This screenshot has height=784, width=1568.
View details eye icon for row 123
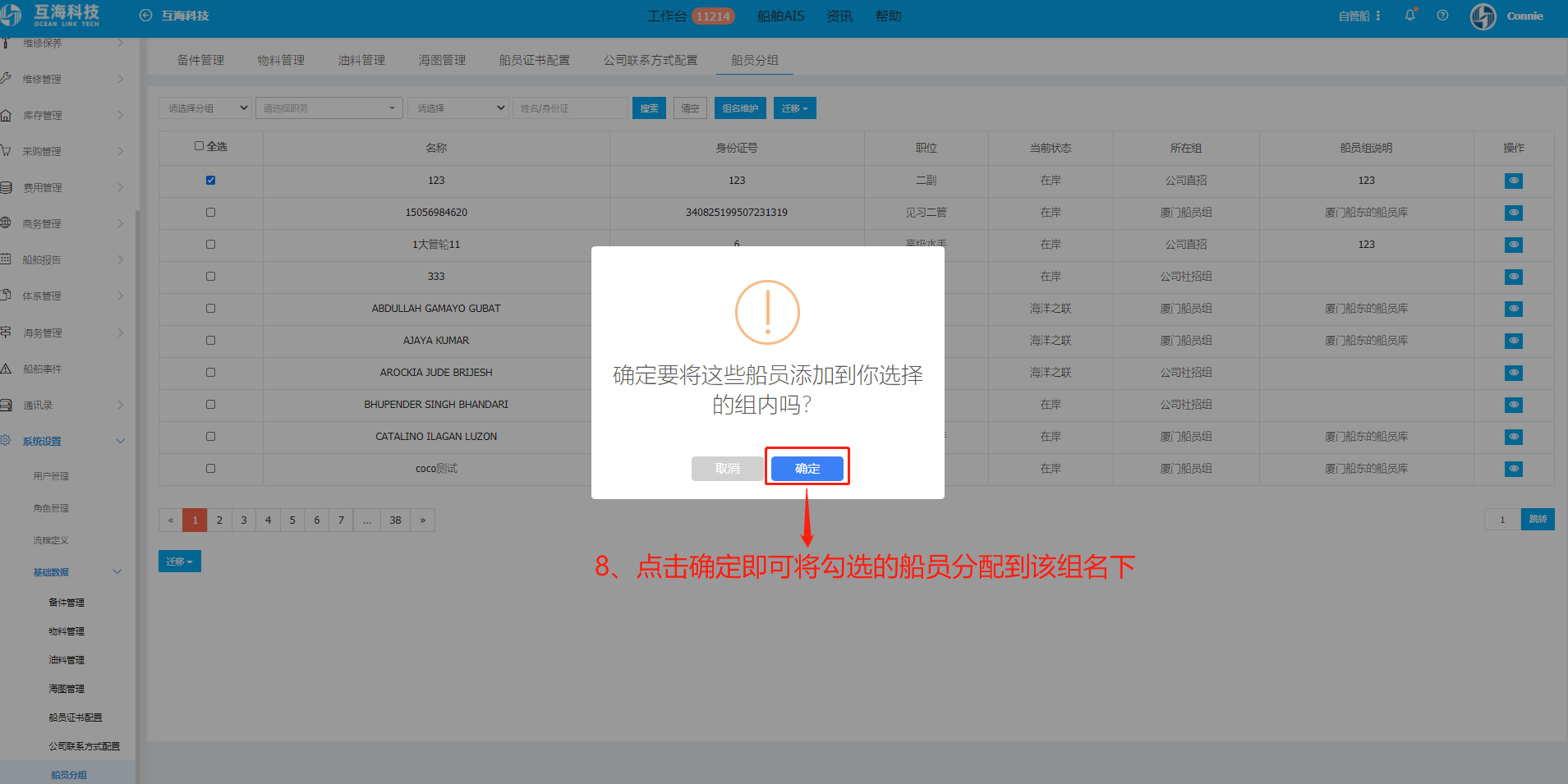tap(1514, 181)
